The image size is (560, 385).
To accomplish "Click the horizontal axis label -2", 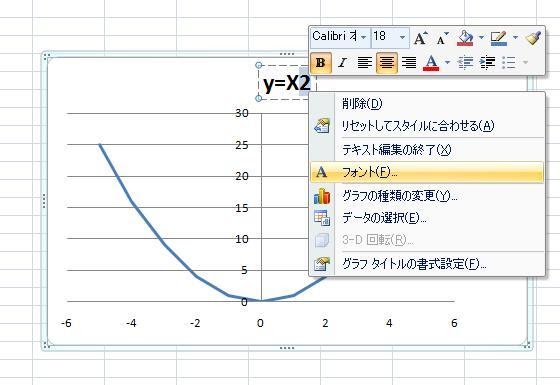I will point(195,323).
